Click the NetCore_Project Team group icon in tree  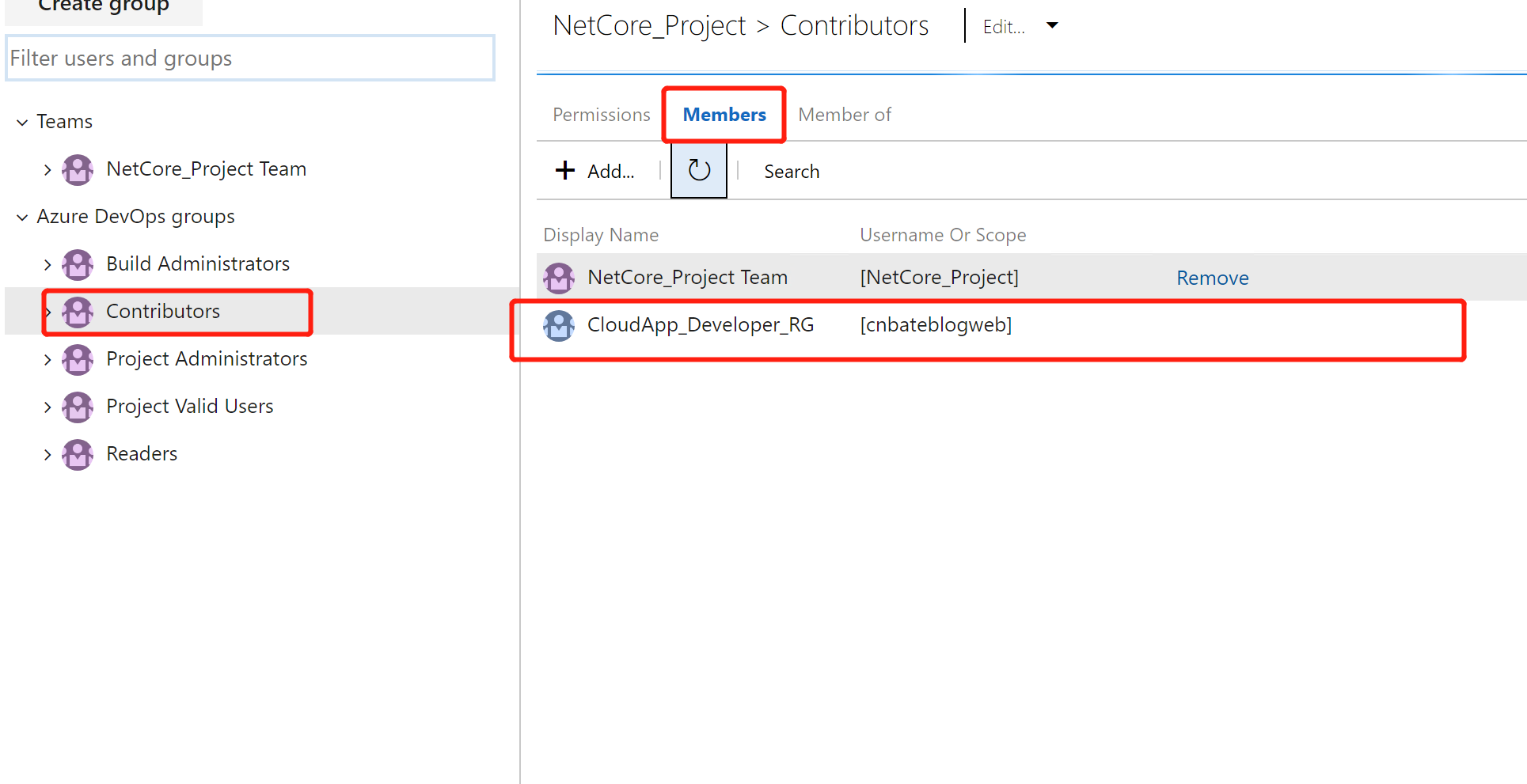point(78,169)
